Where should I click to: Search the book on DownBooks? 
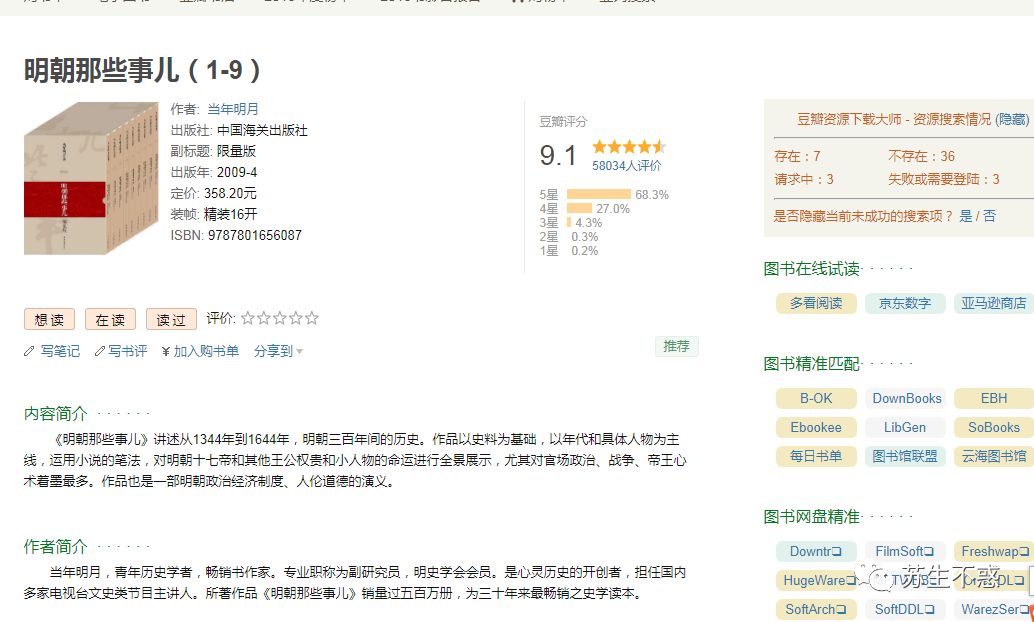[x=905, y=398]
